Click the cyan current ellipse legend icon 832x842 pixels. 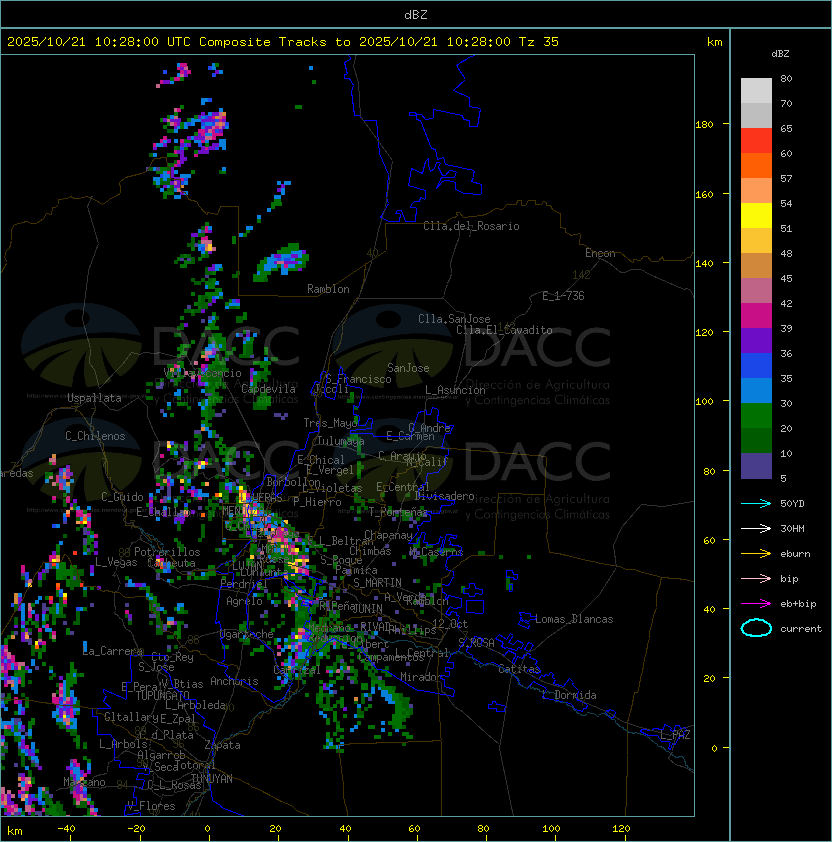(756, 628)
